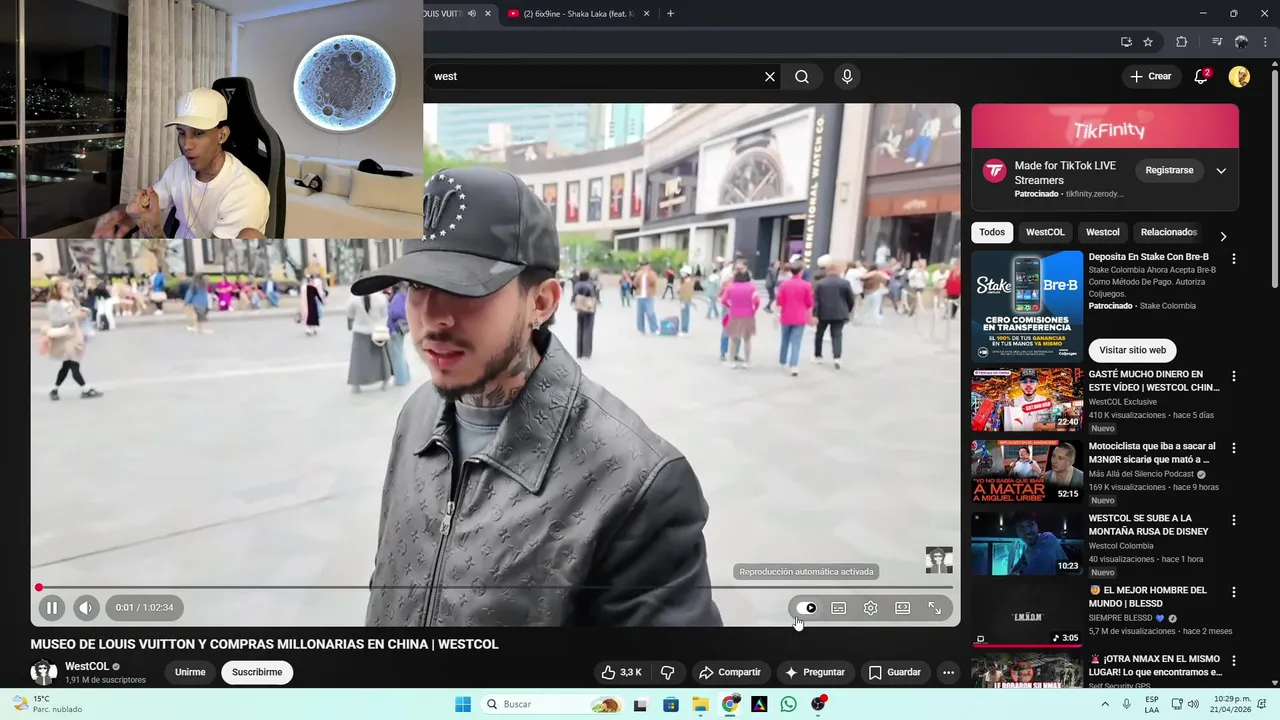Toggle the autoplay switch in player controls
1280x720 pixels.
(x=806, y=608)
